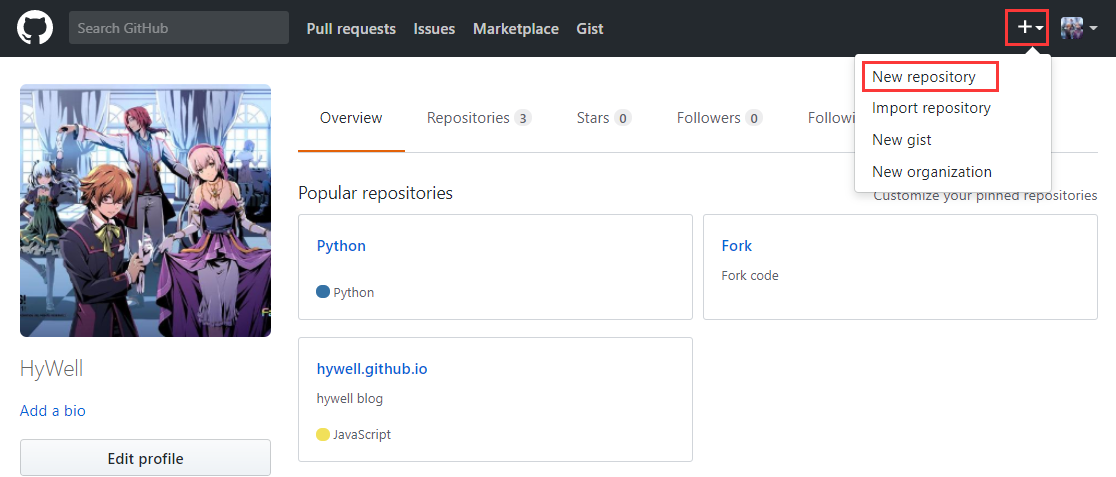Screen dimensions: 1116x477
Task: Open Pull requests in top navigation
Action: (351, 28)
